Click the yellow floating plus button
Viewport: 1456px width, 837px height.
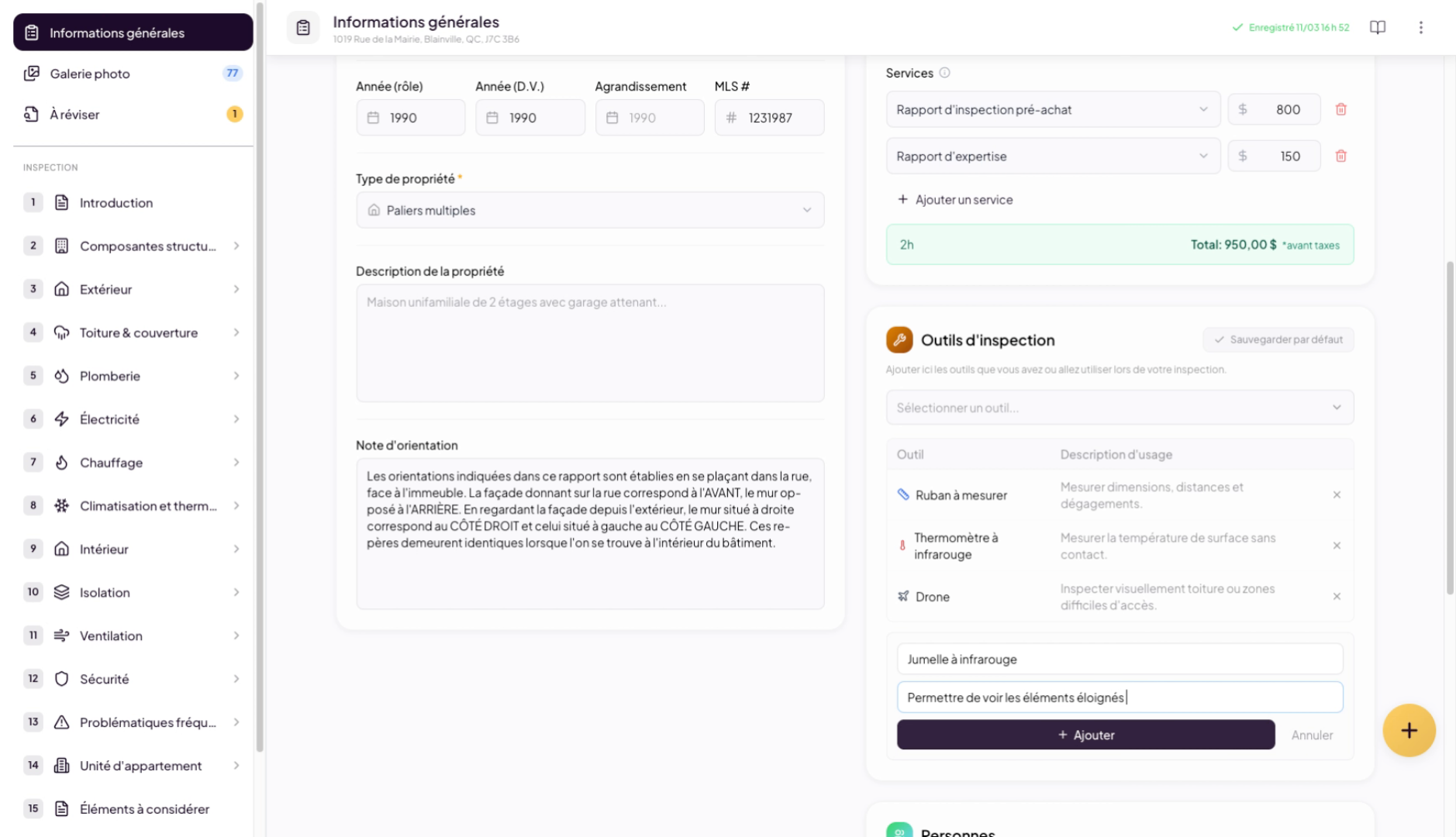pos(1409,729)
